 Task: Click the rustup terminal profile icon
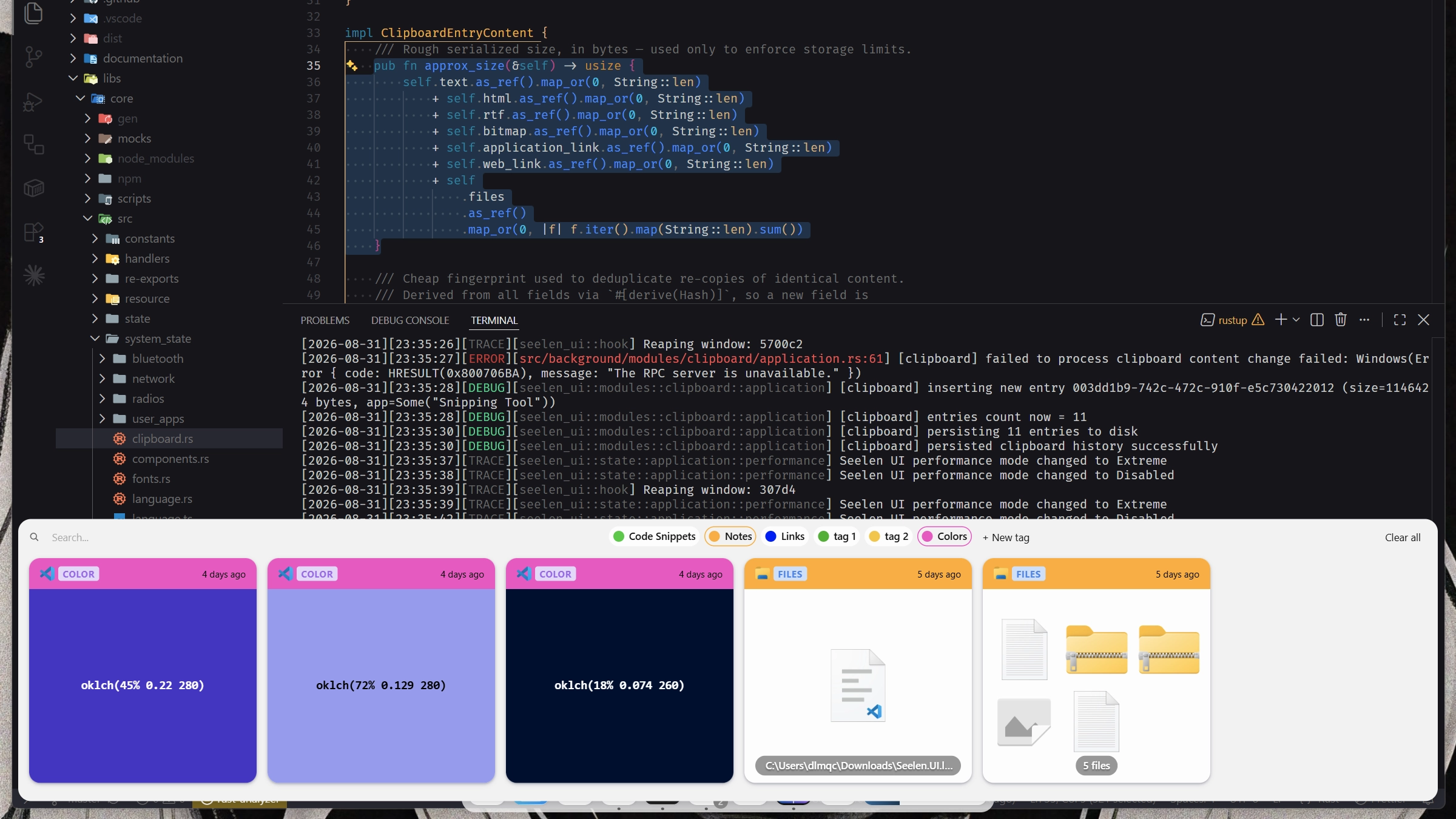tap(1207, 320)
